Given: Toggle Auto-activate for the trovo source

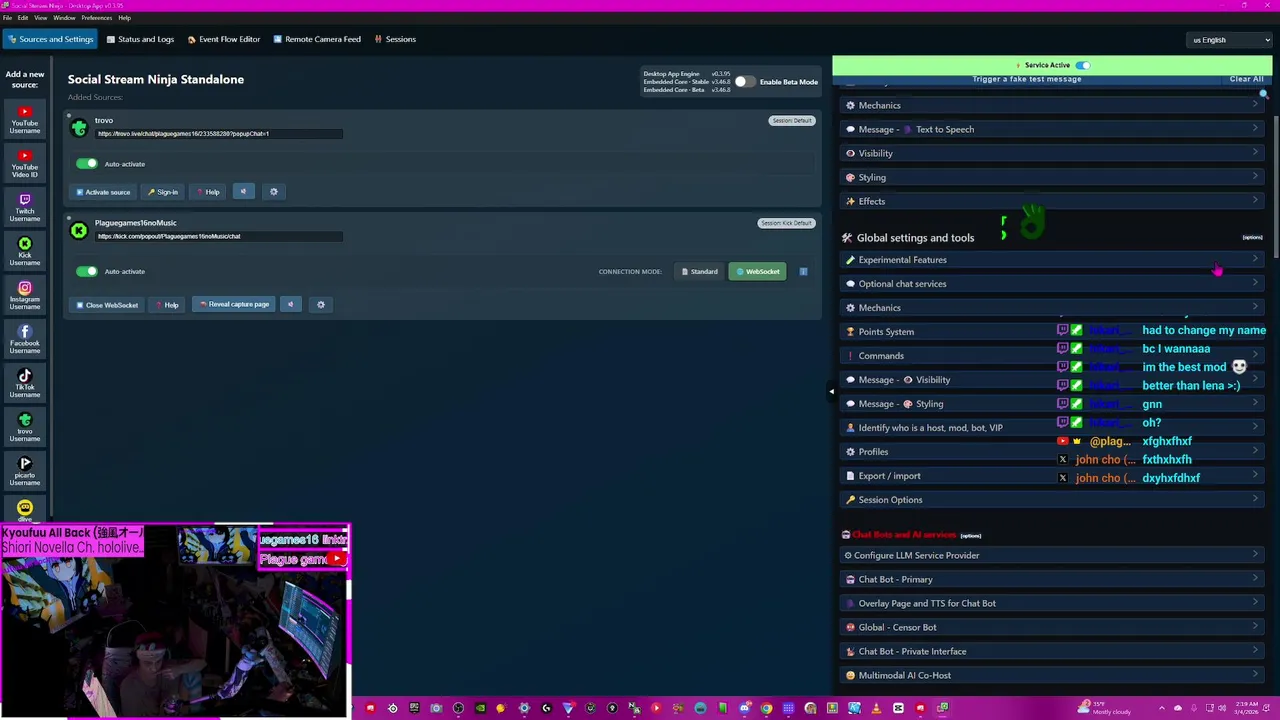Looking at the screenshot, I should pyautogui.click(x=87, y=164).
